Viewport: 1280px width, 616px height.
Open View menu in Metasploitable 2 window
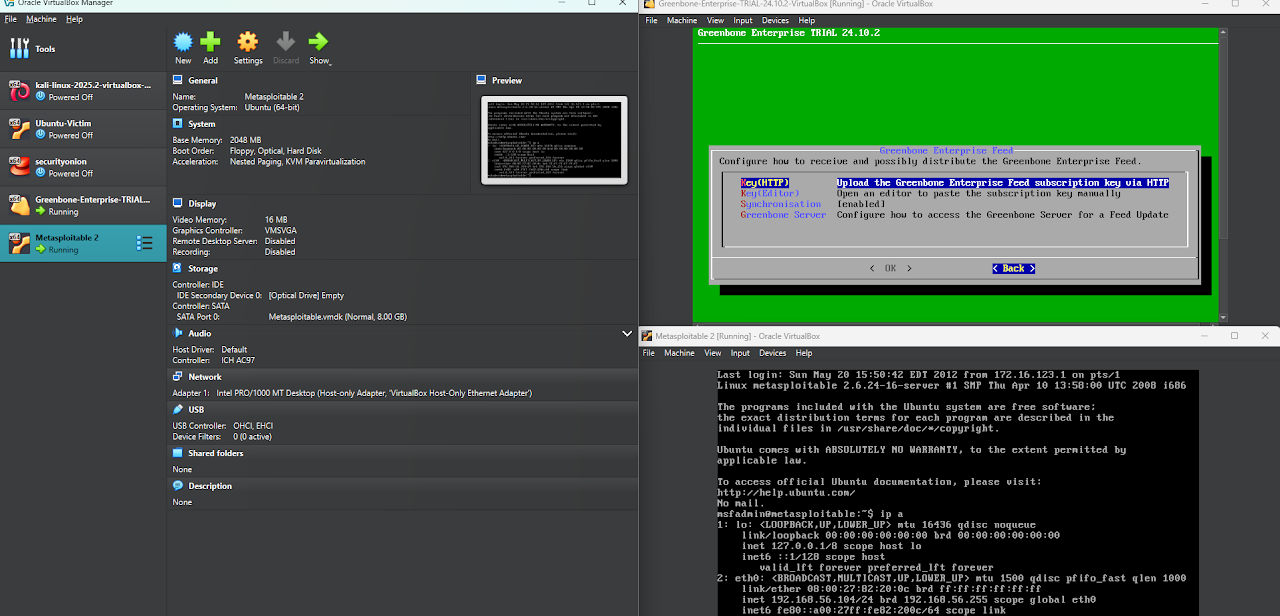pyautogui.click(x=714, y=353)
